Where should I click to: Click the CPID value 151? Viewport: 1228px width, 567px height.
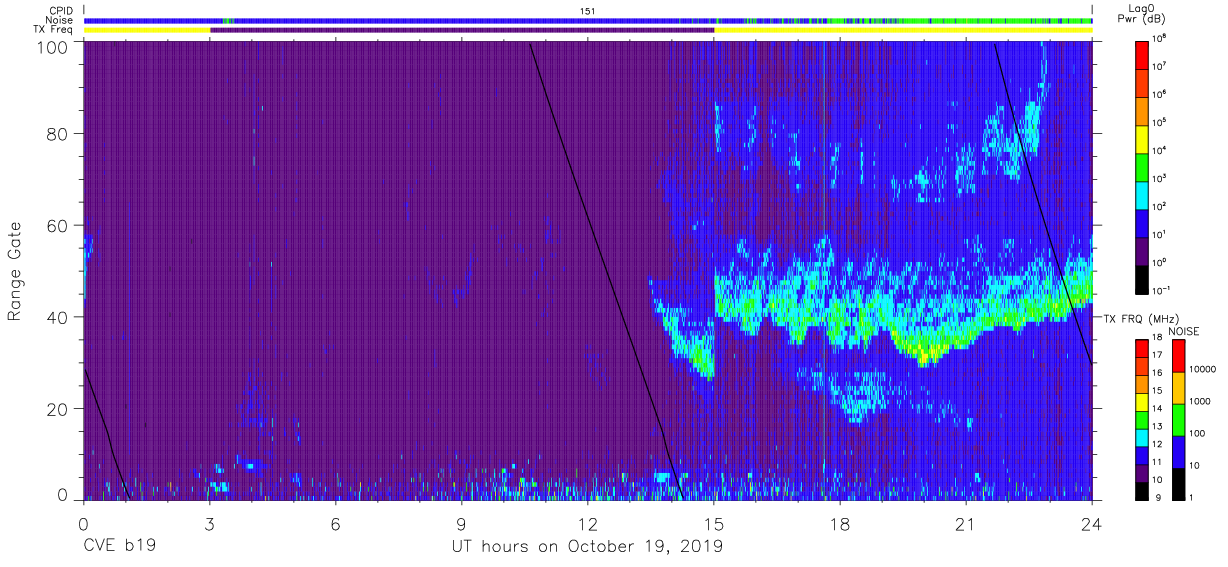[587, 10]
